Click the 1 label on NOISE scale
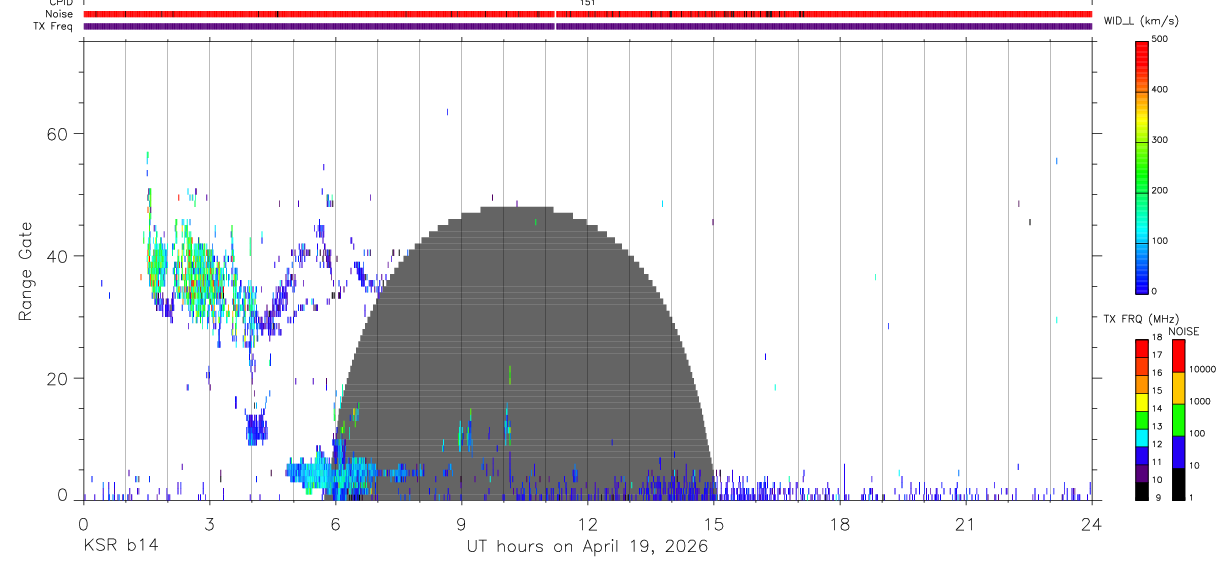 1192,497
